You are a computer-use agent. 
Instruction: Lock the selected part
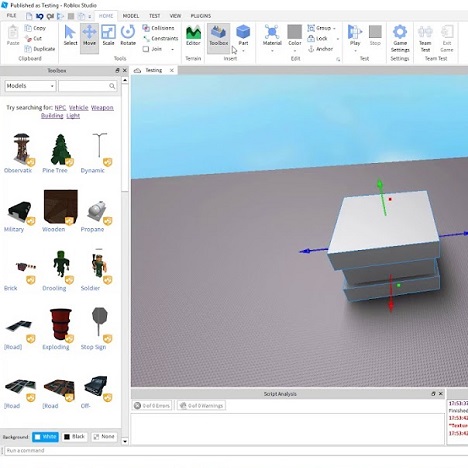coord(317,39)
